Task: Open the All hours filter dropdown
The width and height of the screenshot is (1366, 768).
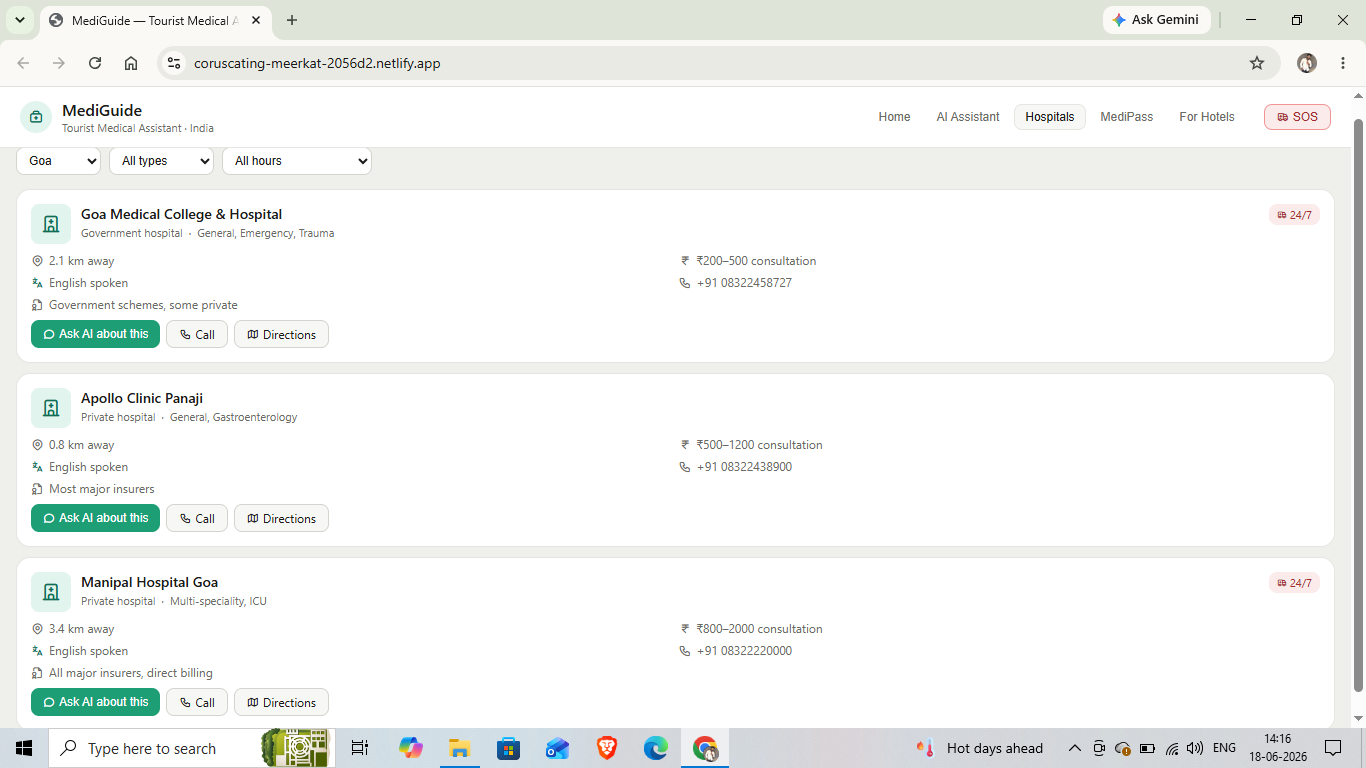Action: coord(297,161)
